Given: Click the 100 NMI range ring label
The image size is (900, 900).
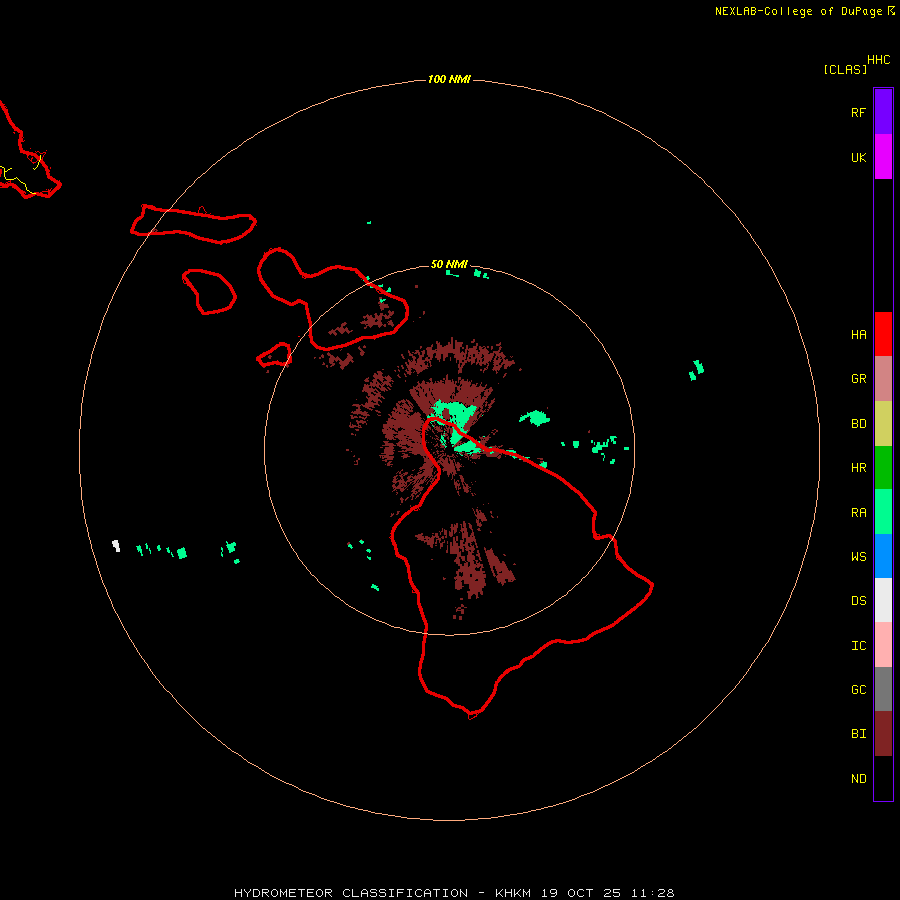Looking at the screenshot, I should 449,79.
